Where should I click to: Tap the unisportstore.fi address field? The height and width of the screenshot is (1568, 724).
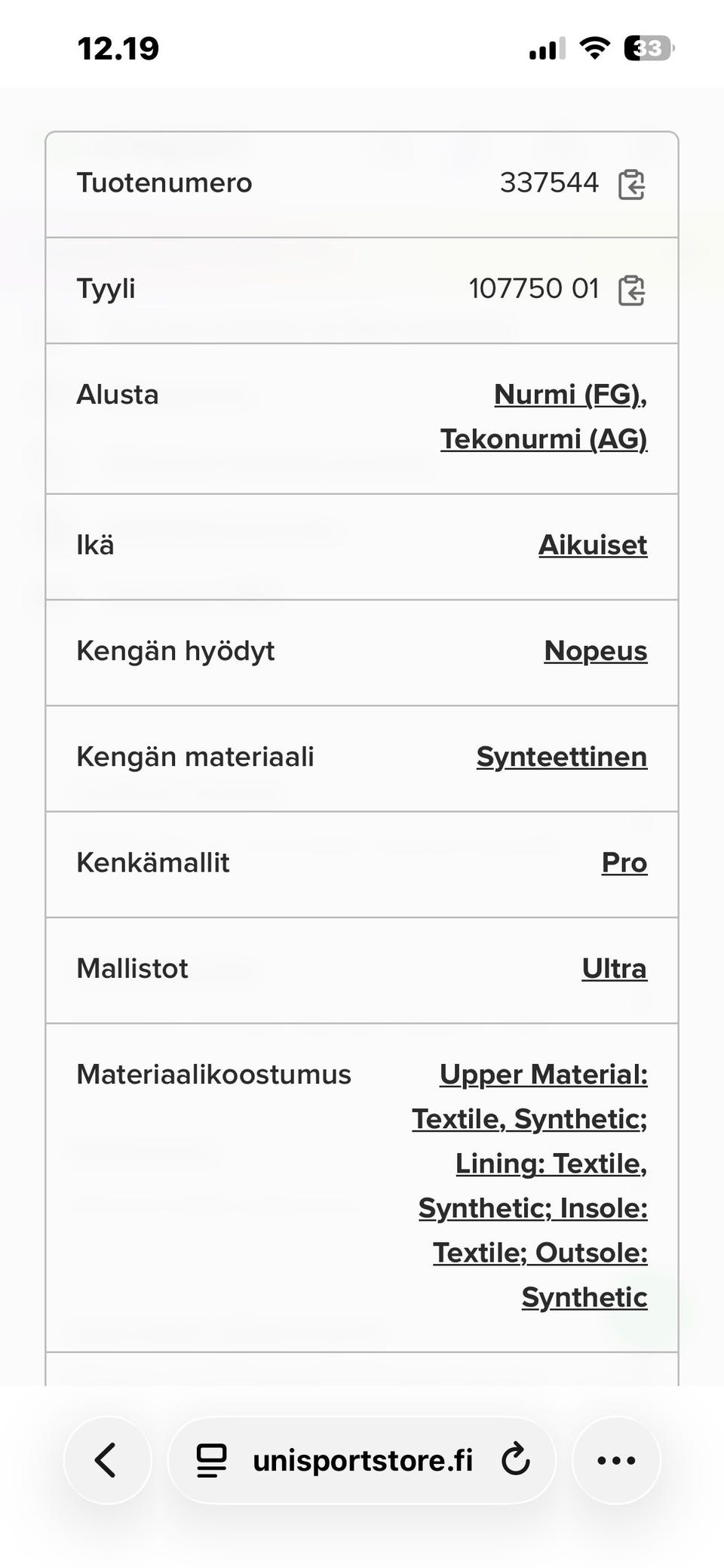[362, 1460]
